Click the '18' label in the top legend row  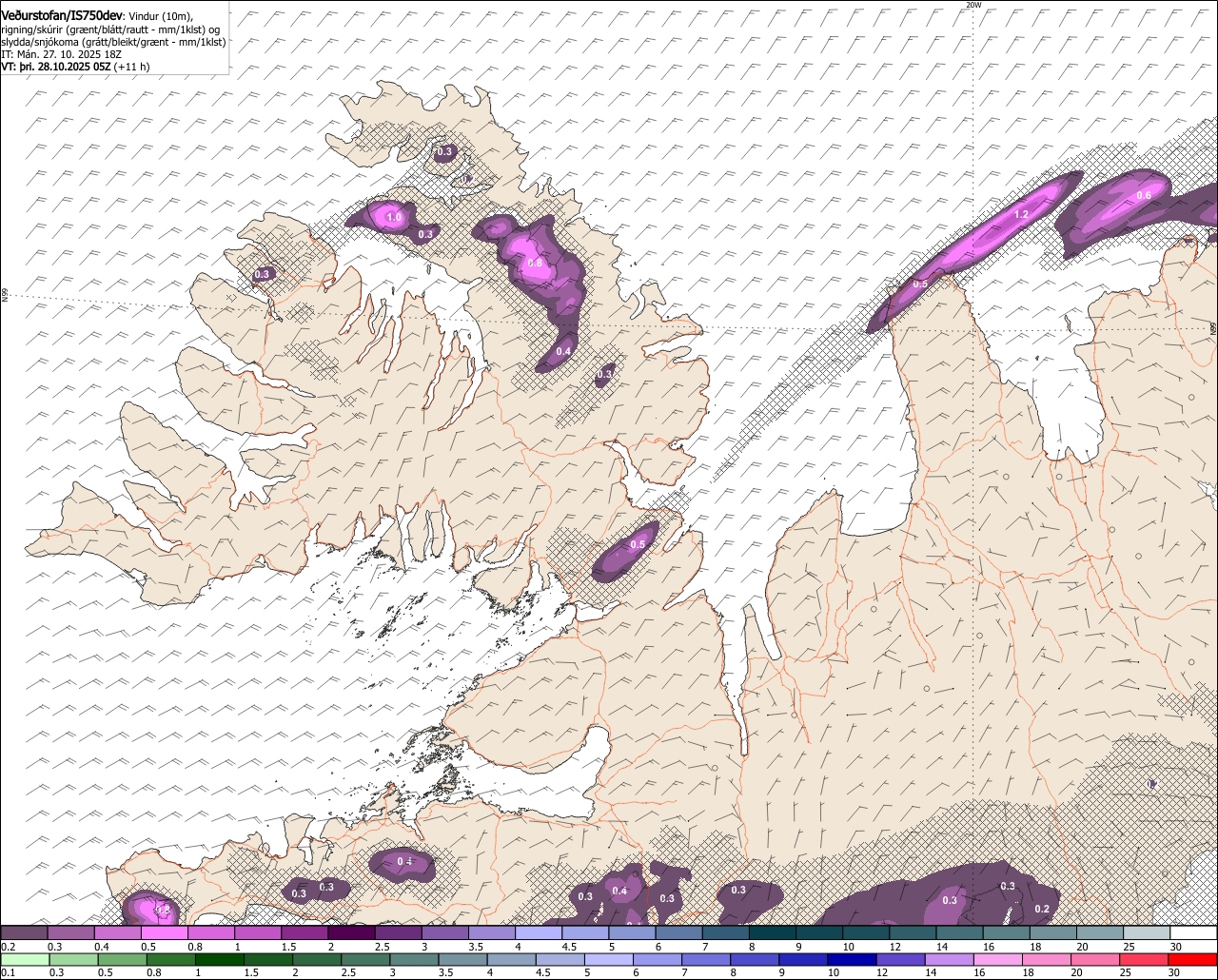1036,947
